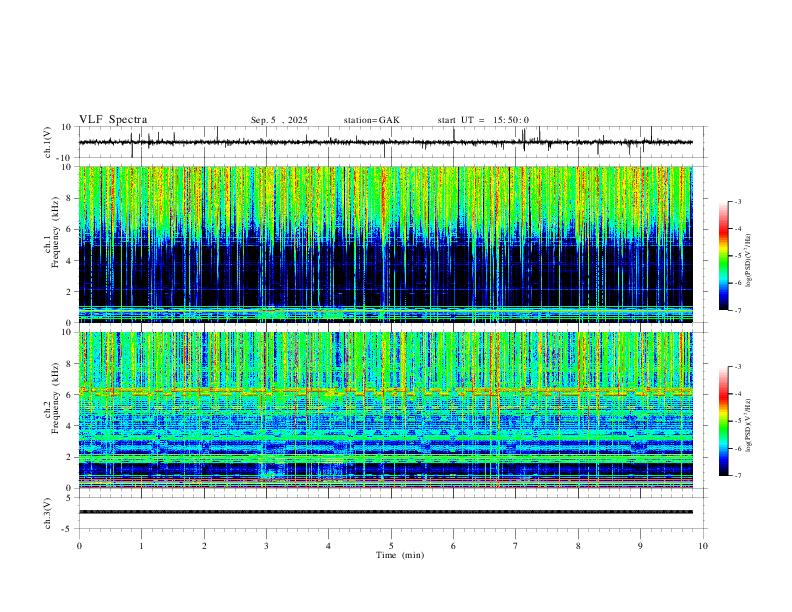The width and height of the screenshot is (792, 612).
Task: Click the "-3" tick on the ch.1 colorbar
Action: point(737,201)
